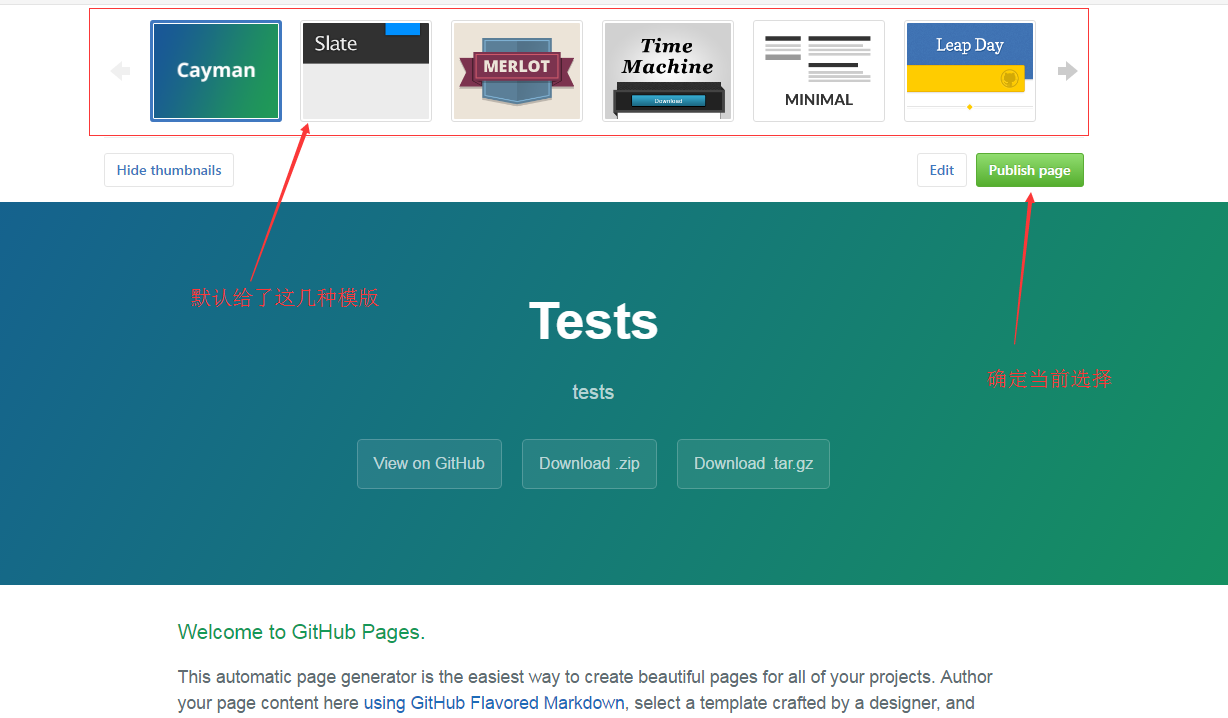
Task: Hide the theme thumbnails strip
Action: click(x=169, y=170)
